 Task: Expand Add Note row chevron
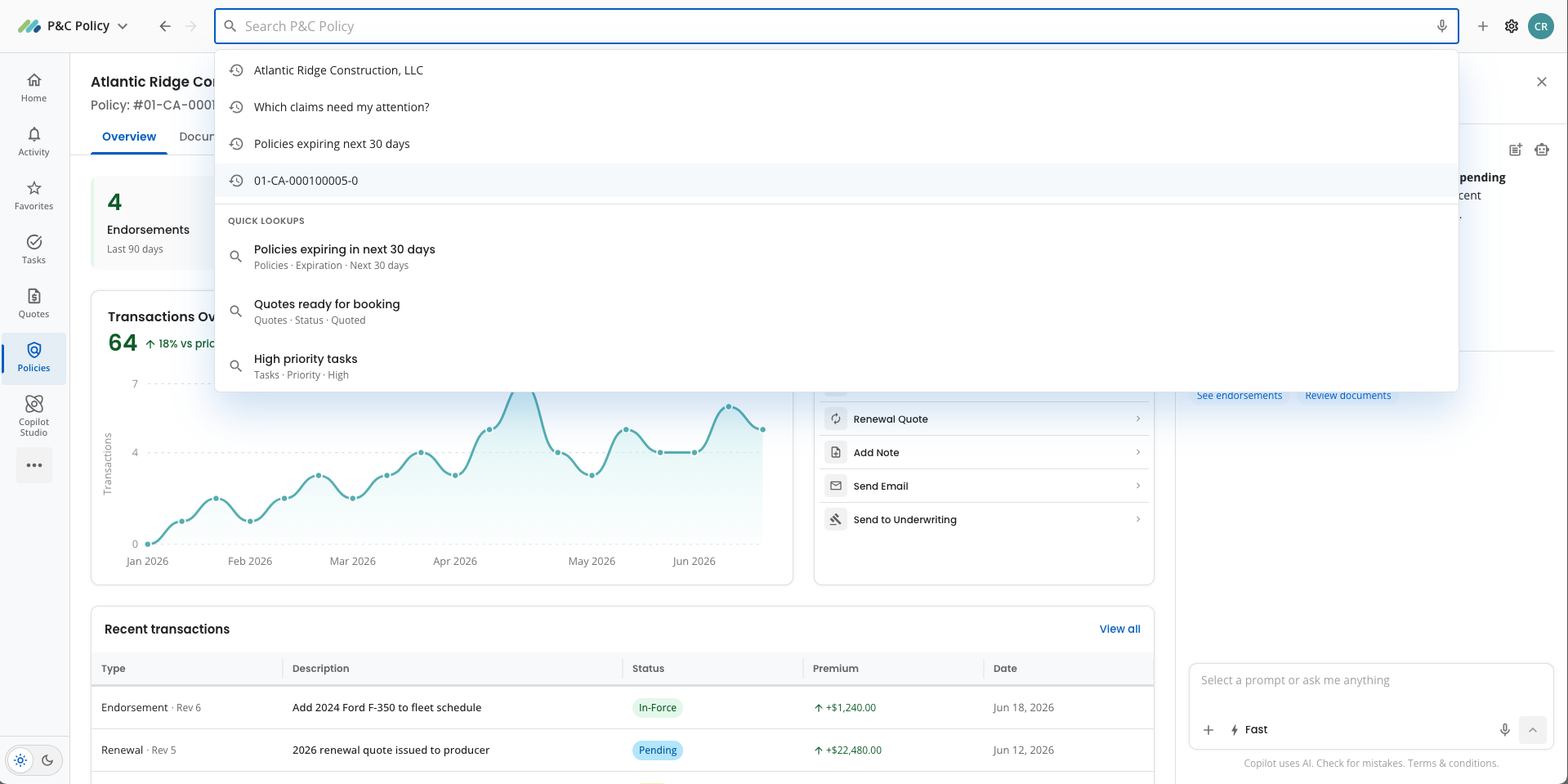coord(1138,452)
